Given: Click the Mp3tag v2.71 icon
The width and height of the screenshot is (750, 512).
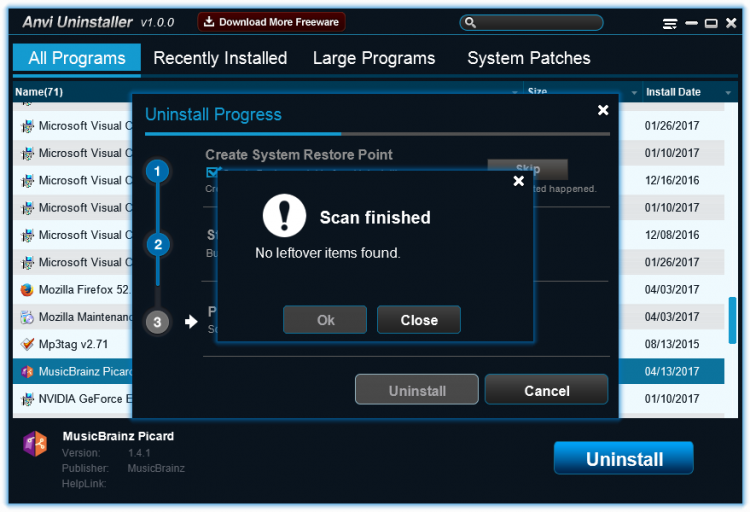Looking at the screenshot, I should click(27, 344).
